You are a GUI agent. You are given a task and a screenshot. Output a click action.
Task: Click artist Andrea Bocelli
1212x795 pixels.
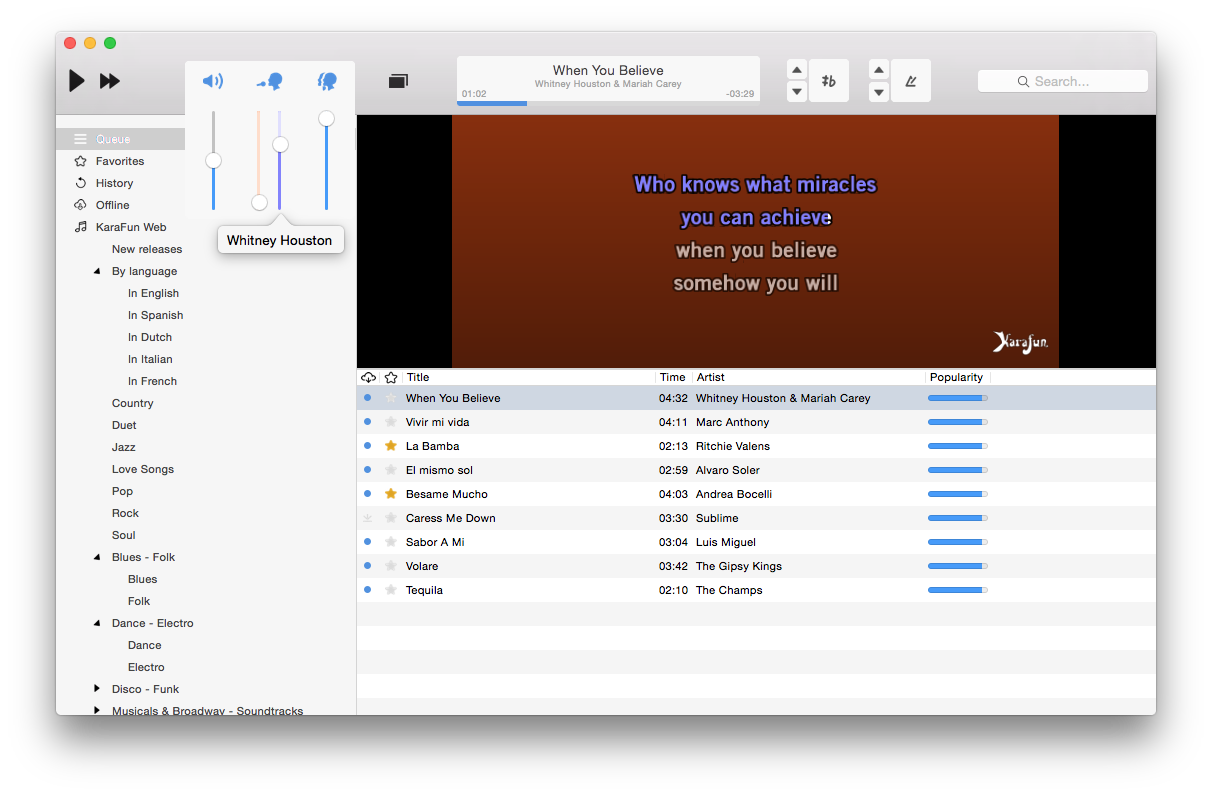tap(734, 494)
